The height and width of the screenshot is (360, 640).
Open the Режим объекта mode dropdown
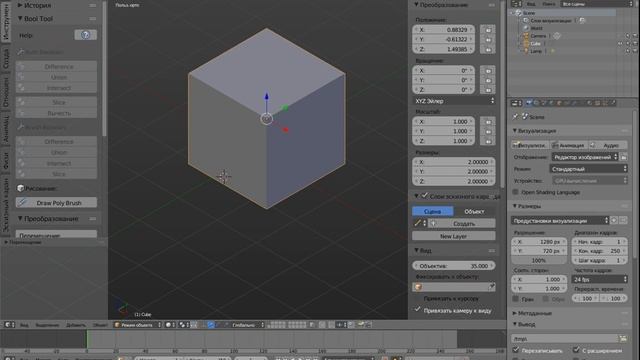(138, 325)
